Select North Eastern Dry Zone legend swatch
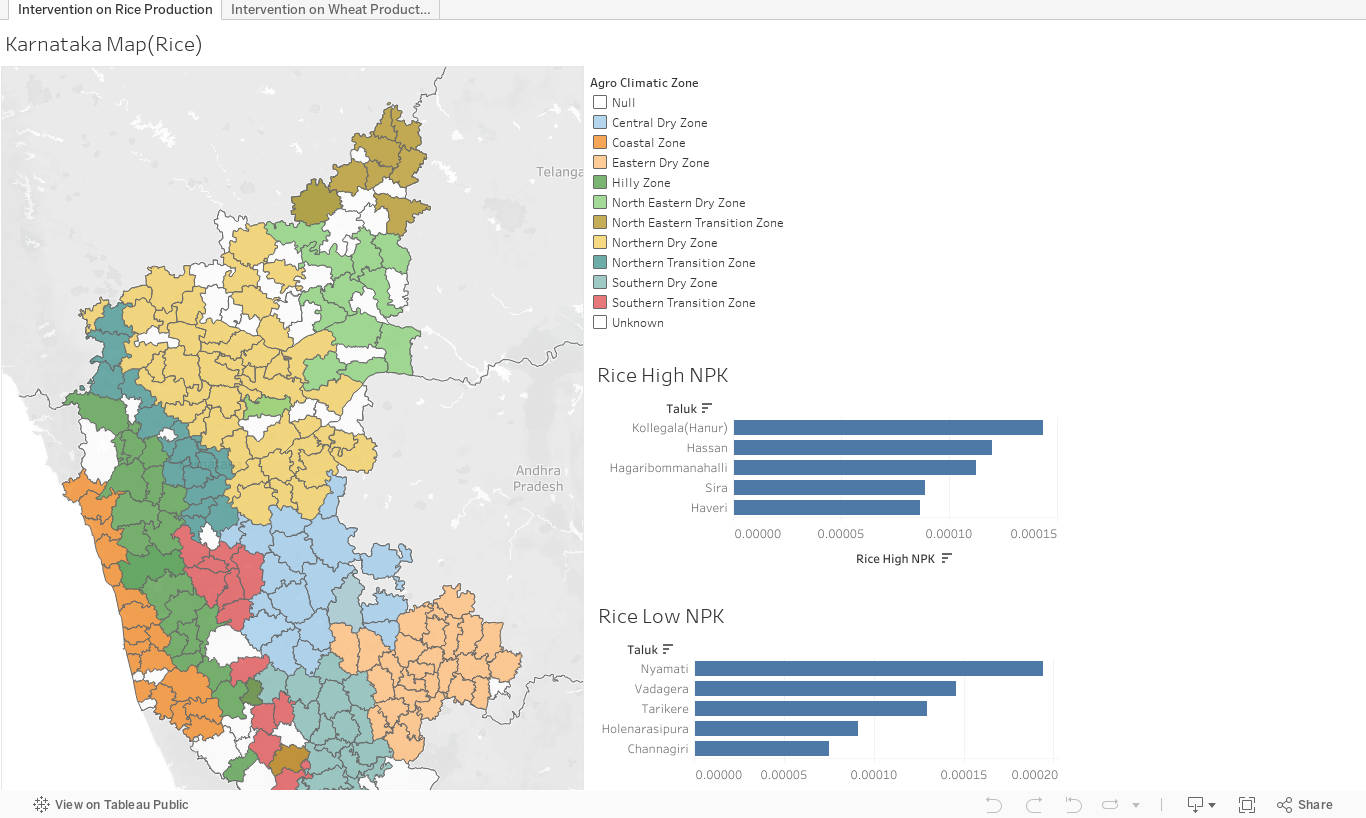Viewport: 1366px width, 818px height. coord(600,202)
